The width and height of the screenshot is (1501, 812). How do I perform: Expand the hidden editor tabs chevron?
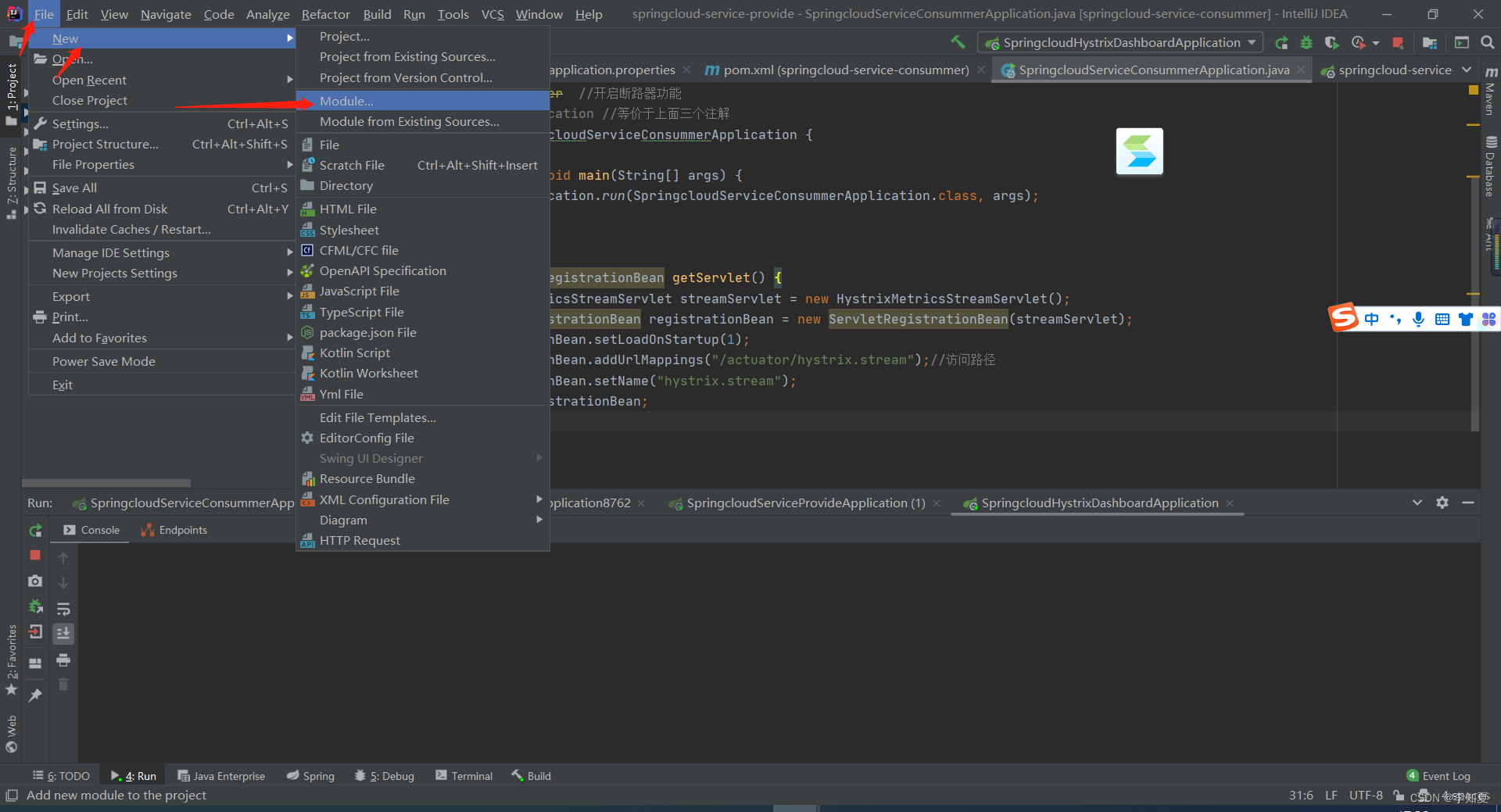(x=1467, y=70)
